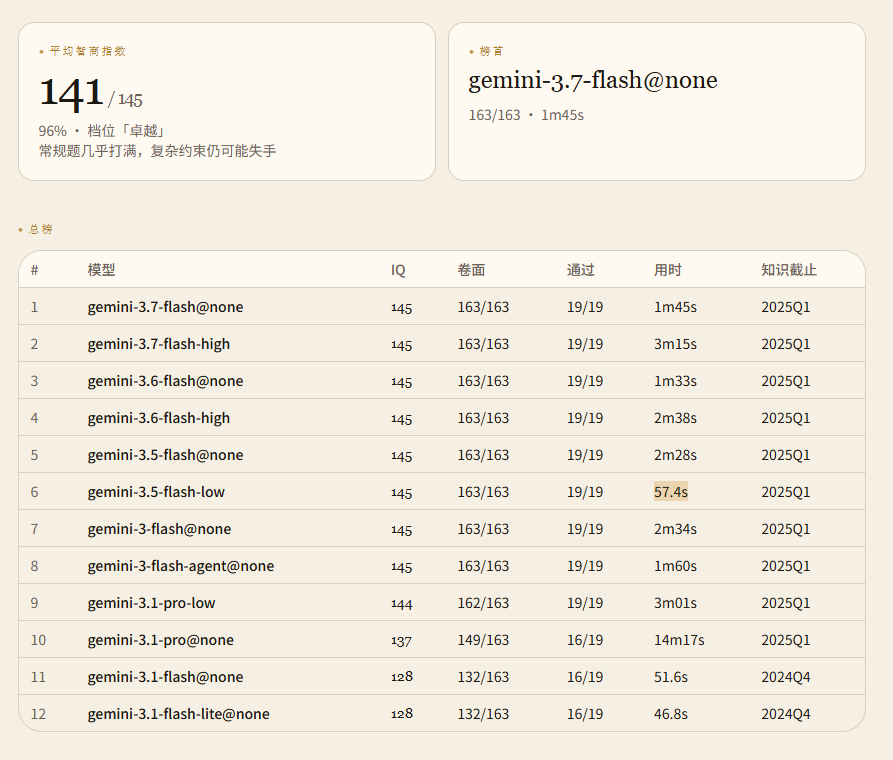893x760 pixels.
Task: Click the IQ value 144
Action: tap(402, 604)
